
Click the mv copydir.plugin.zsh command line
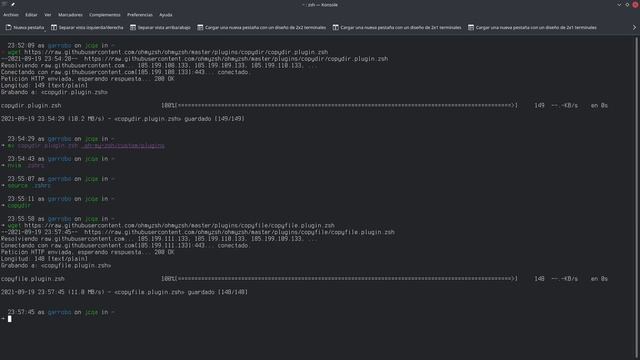pos(83,146)
